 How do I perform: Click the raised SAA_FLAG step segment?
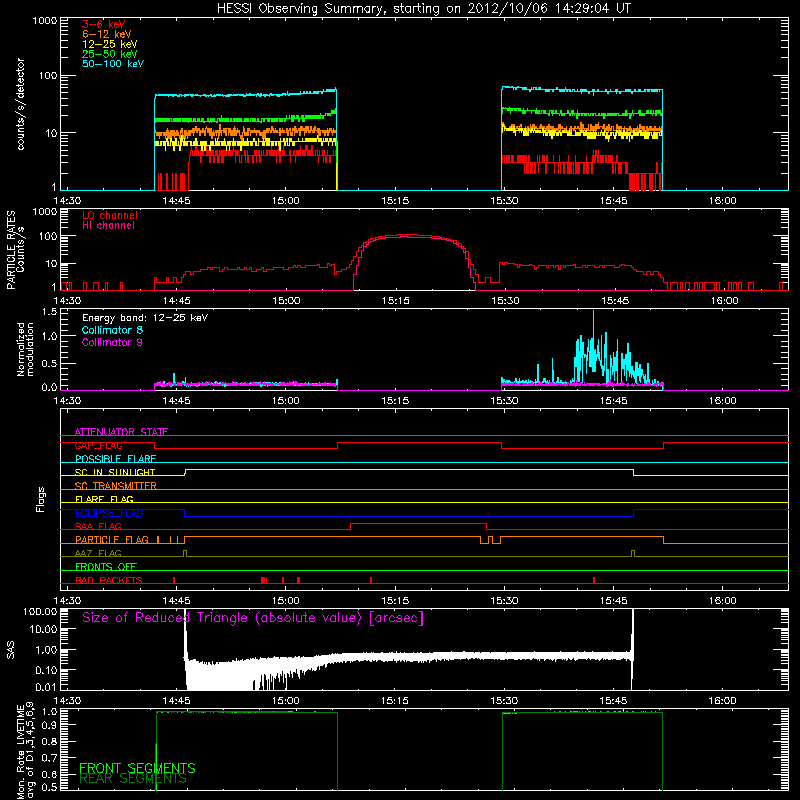point(418,523)
